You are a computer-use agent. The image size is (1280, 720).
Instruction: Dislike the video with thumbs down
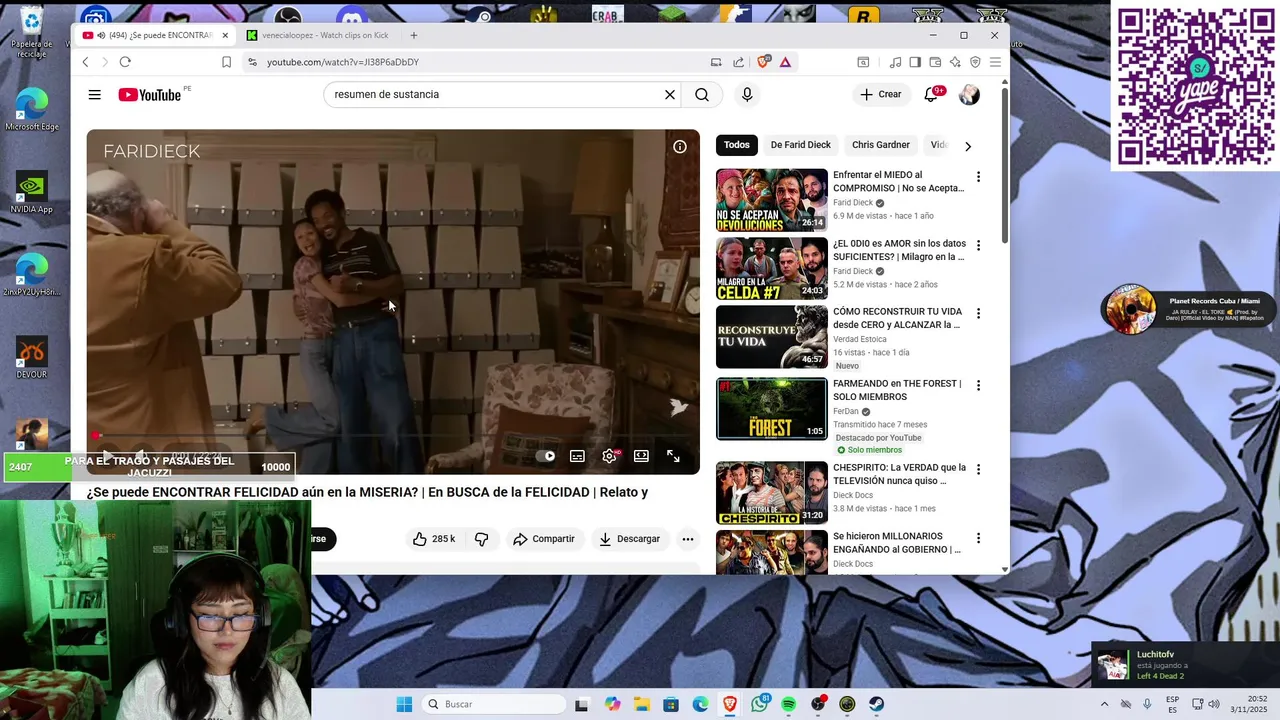point(481,539)
